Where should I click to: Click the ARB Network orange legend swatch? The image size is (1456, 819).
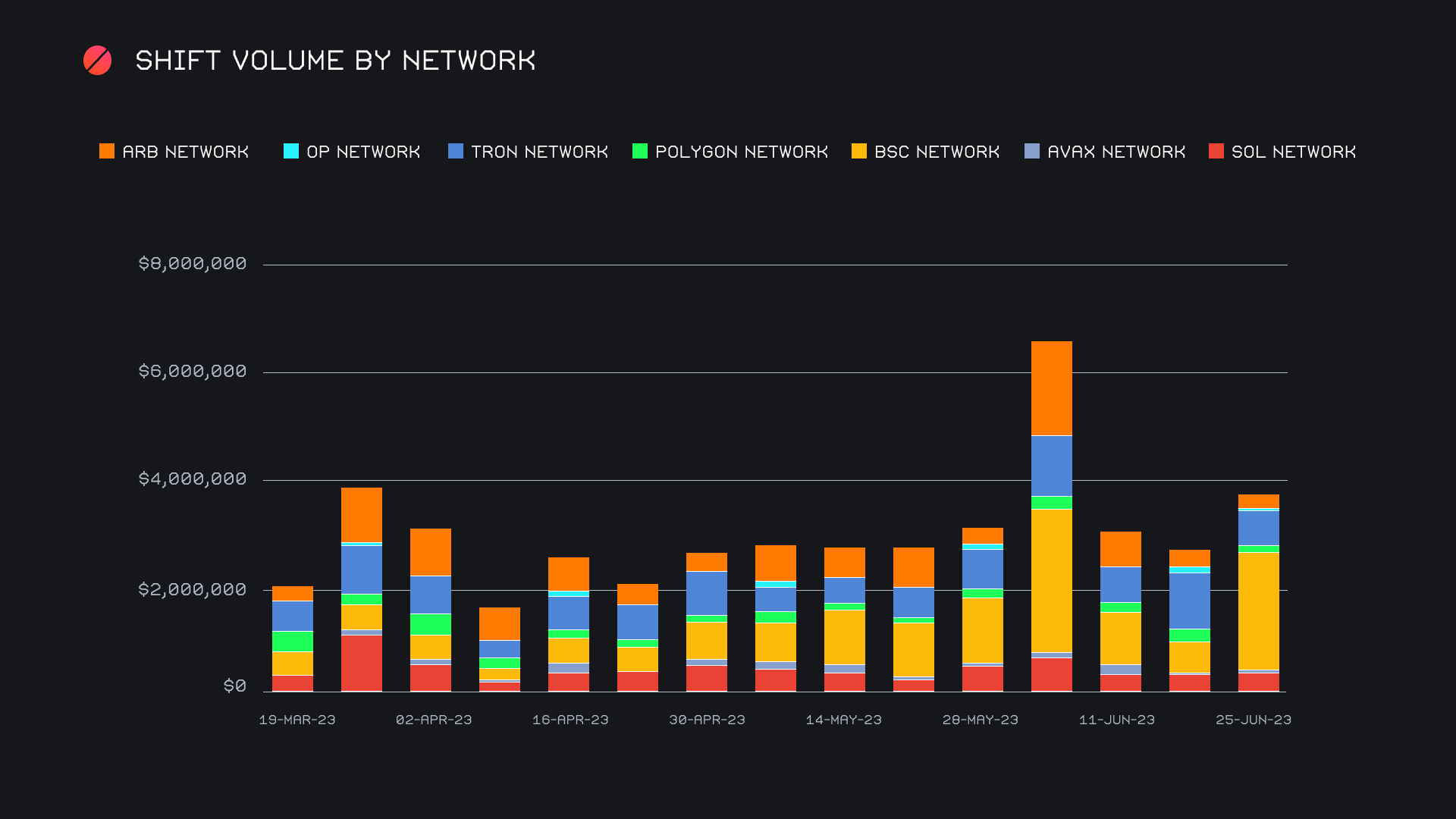pos(107,152)
